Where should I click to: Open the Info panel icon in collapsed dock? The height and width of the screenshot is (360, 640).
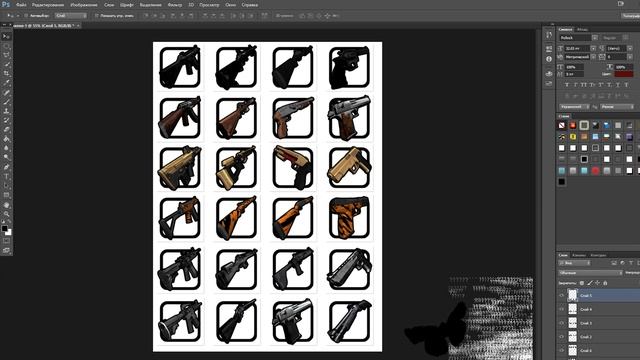pyautogui.click(x=549, y=59)
